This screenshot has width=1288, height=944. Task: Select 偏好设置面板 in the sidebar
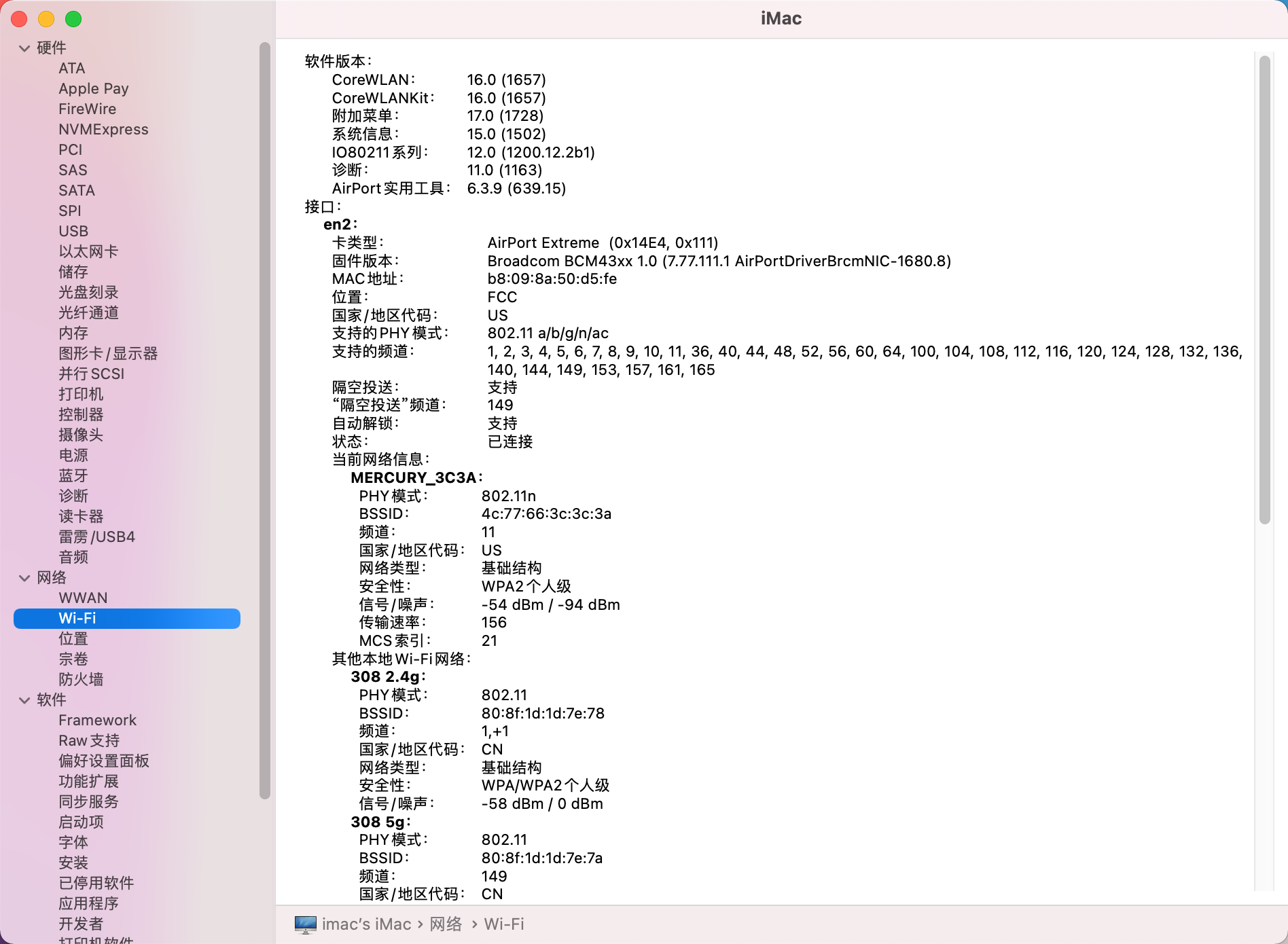pyautogui.click(x=104, y=761)
